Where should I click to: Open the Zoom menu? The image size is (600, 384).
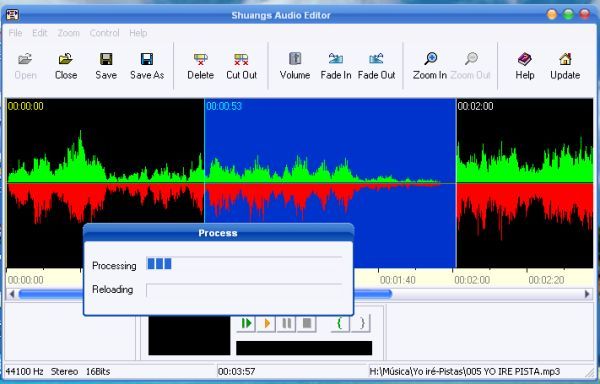point(68,33)
